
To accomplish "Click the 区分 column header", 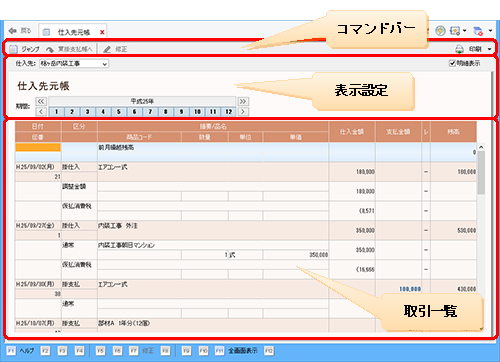I will pos(79,126).
